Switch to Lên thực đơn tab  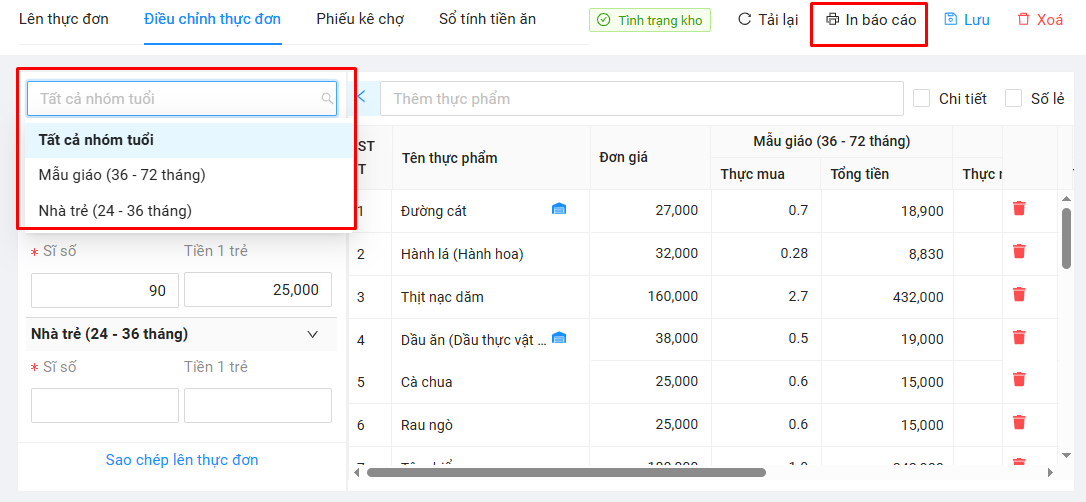coord(63,19)
